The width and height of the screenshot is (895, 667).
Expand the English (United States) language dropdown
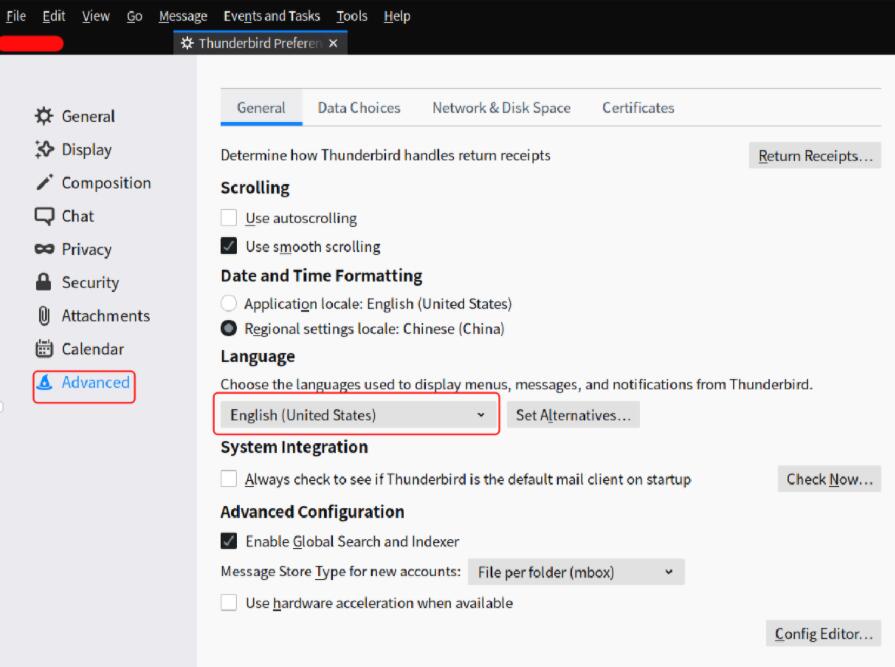click(x=357, y=415)
